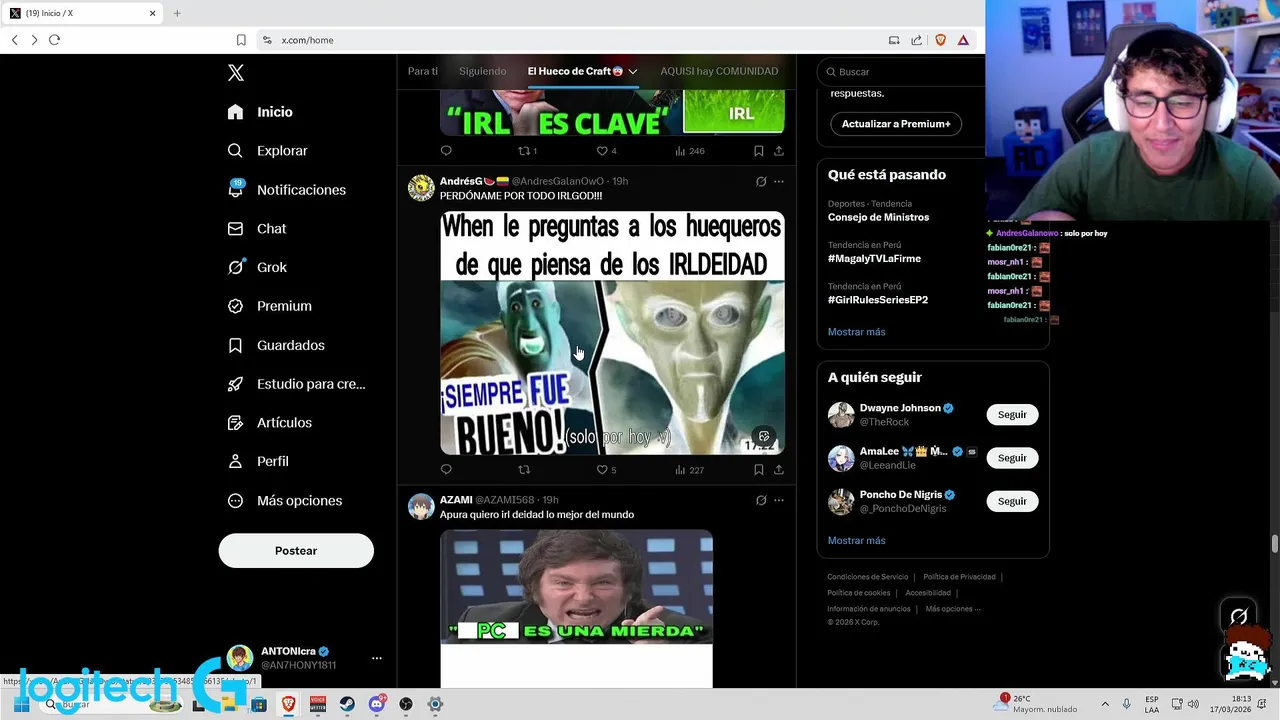Like the post with 4 likes

[x=606, y=151]
